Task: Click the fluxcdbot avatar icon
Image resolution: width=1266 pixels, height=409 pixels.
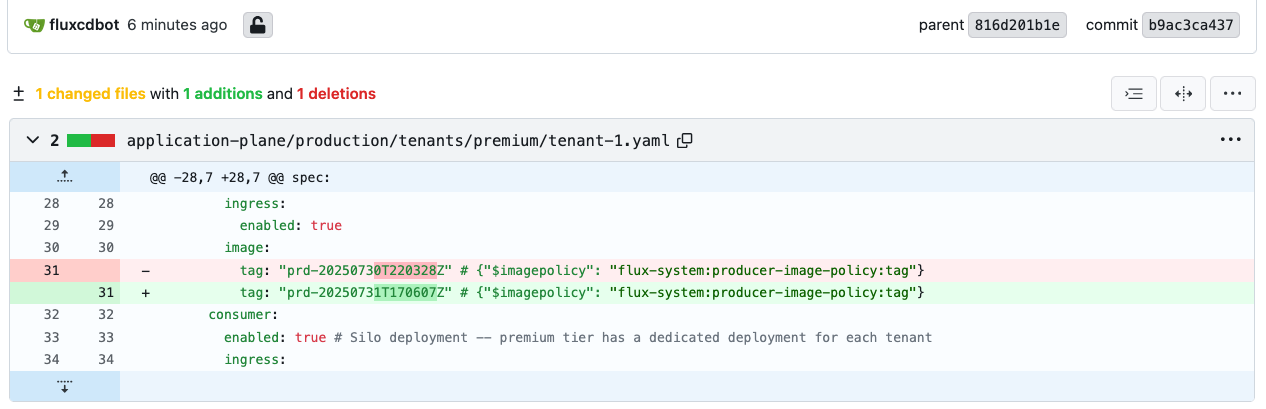Action: click(x=35, y=25)
